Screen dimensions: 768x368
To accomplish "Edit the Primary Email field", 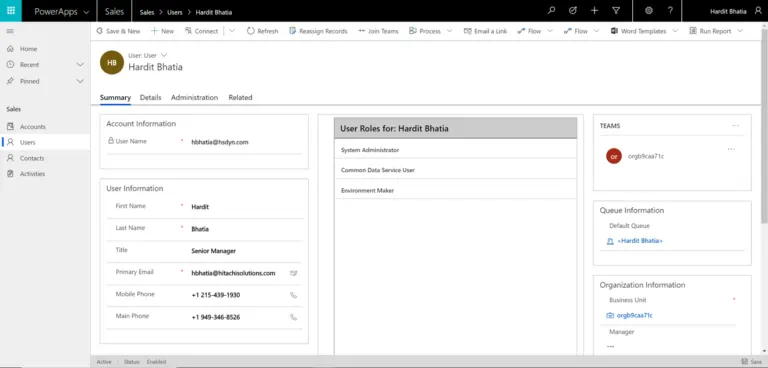I will pos(233,273).
